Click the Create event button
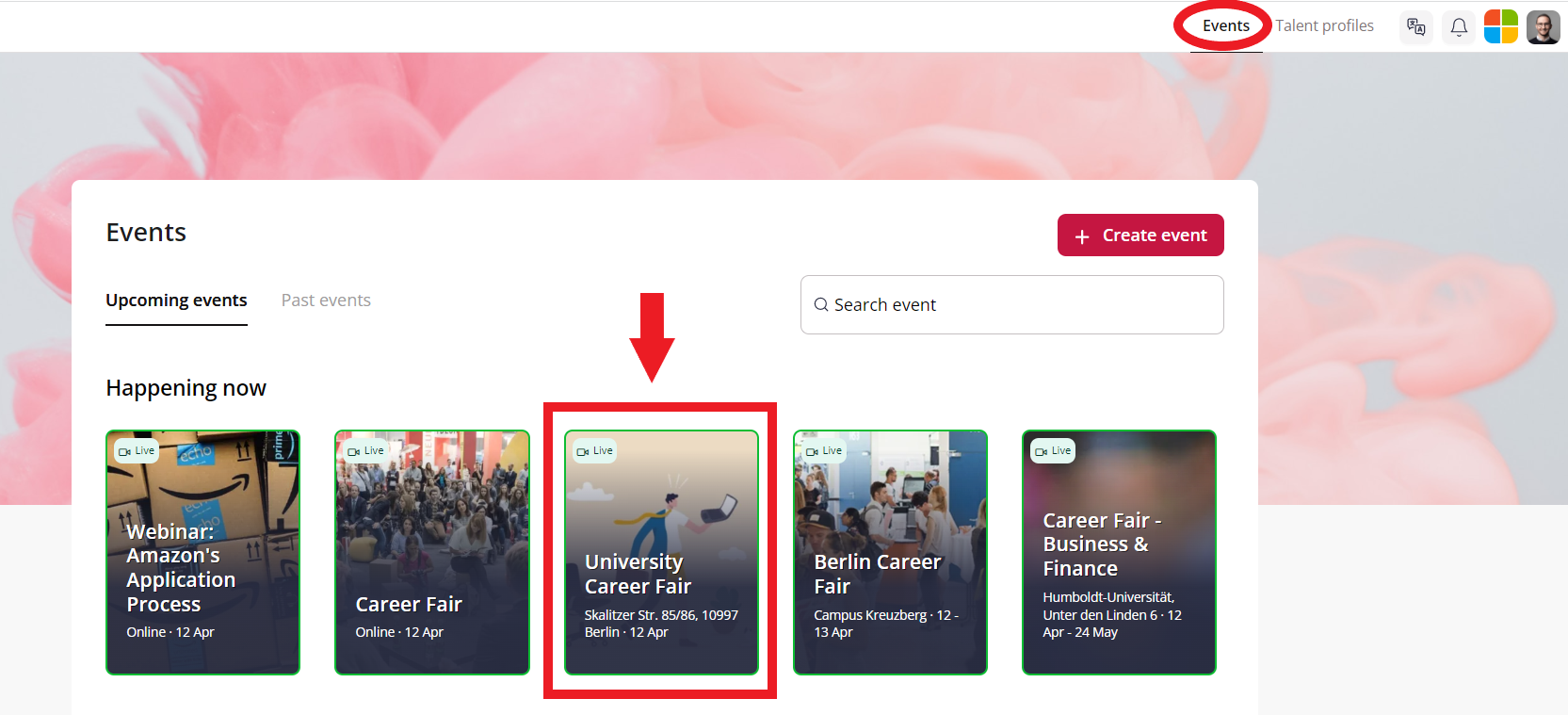Image resolution: width=1568 pixels, height=715 pixels. point(1140,236)
